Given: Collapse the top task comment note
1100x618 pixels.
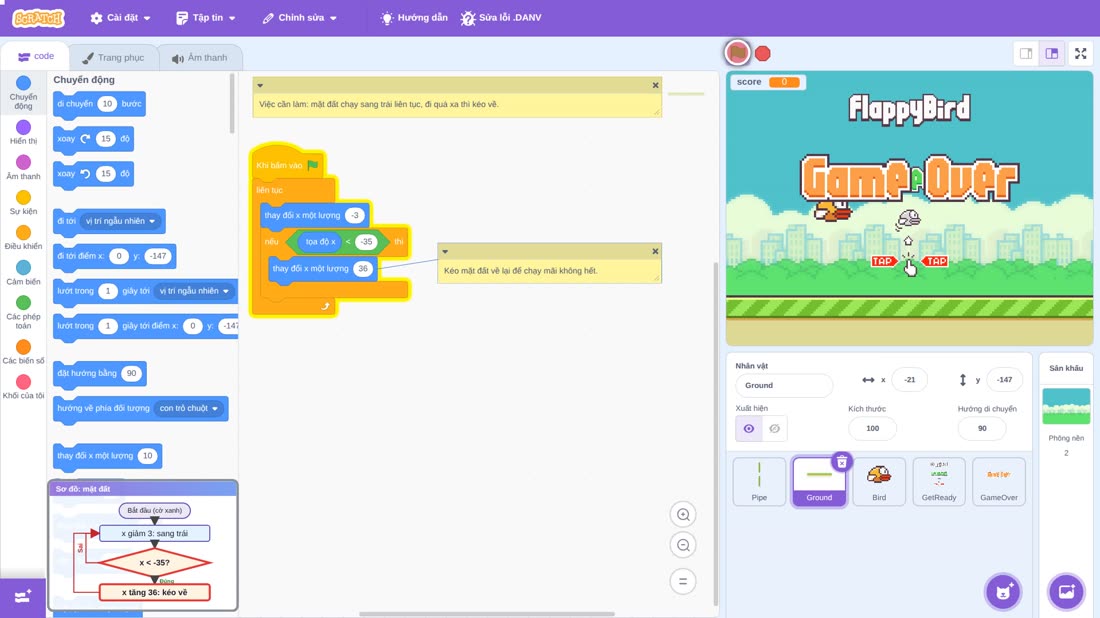Looking at the screenshot, I should click(260, 86).
